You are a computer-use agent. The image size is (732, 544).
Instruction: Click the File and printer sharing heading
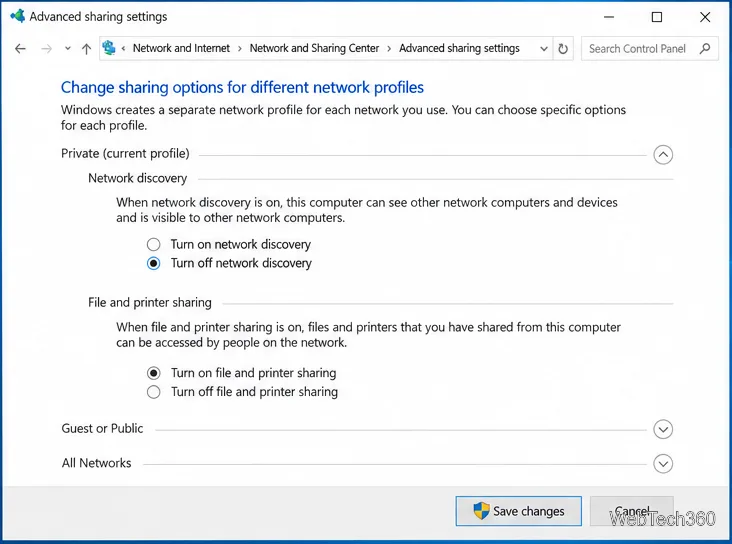click(x=149, y=303)
